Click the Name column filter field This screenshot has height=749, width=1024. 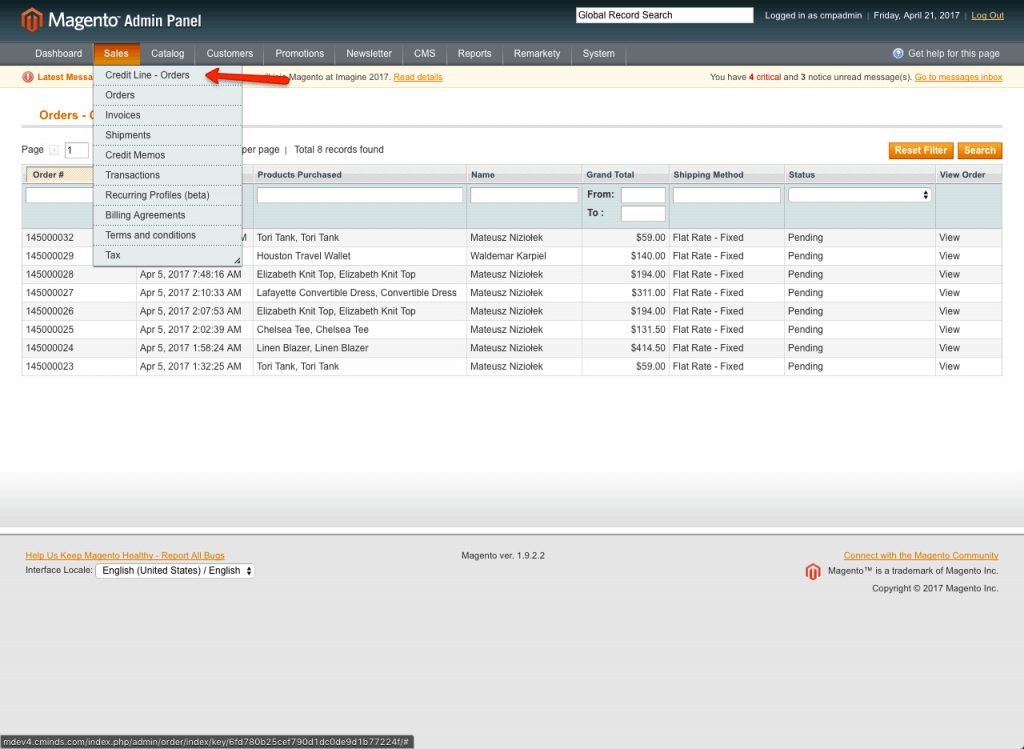(524, 195)
